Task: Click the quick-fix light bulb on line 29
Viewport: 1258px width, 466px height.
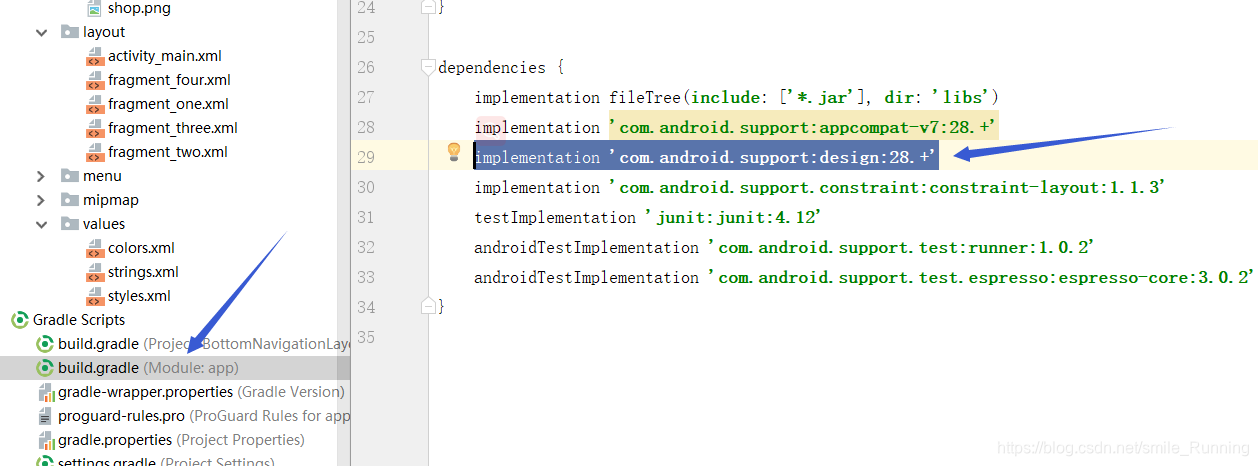Action: pyautogui.click(x=453, y=152)
